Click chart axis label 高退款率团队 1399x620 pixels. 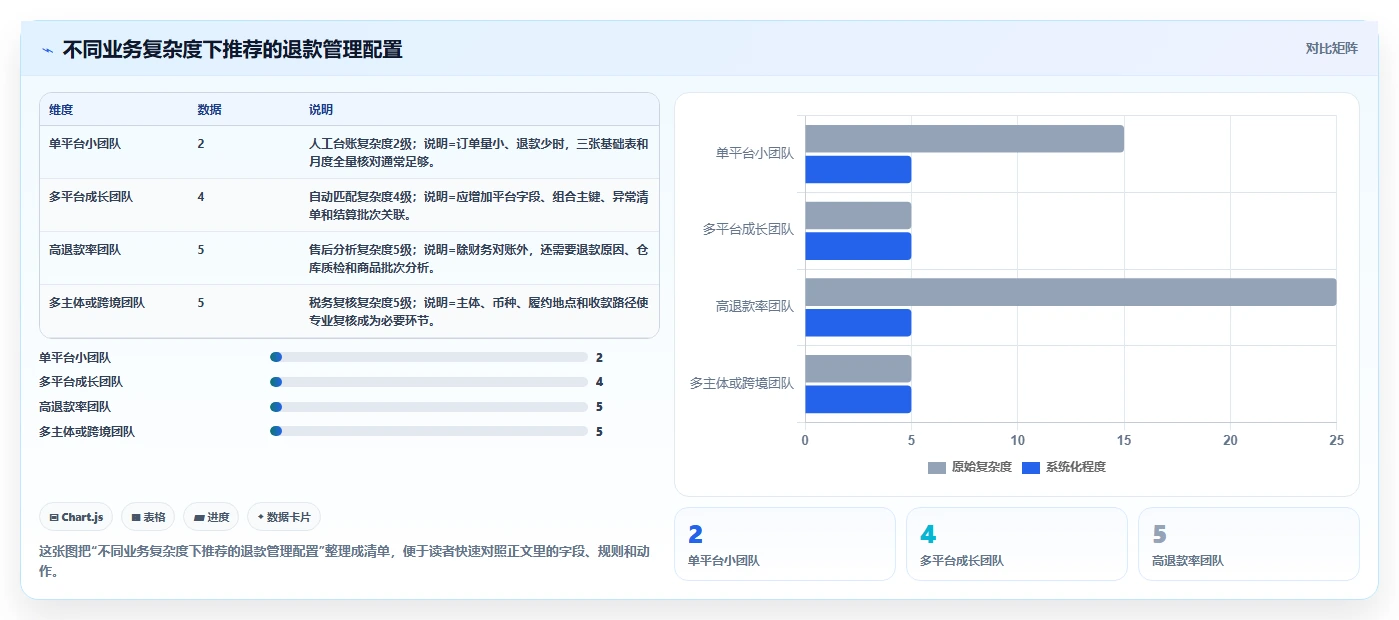point(755,307)
